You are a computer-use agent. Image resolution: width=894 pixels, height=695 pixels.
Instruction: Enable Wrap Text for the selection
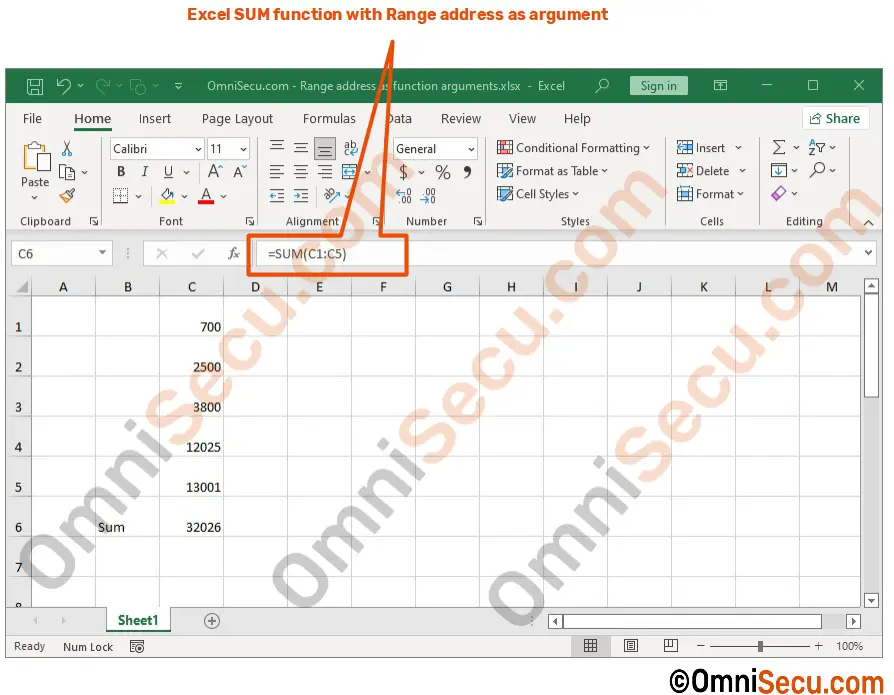pos(350,147)
